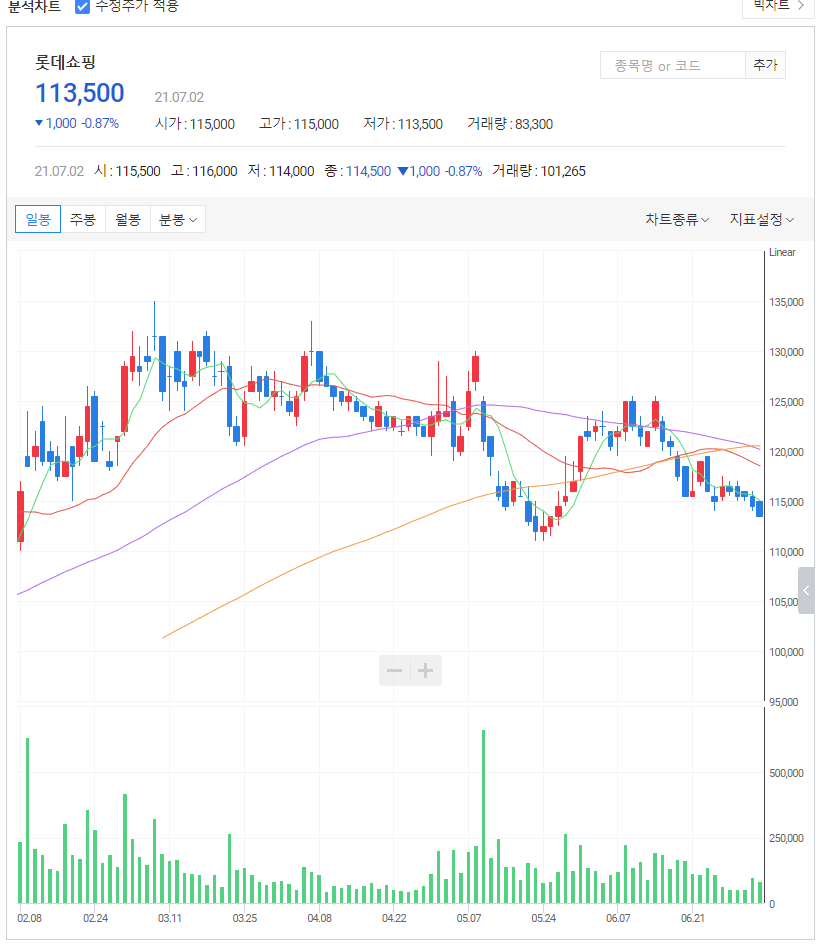This screenshot has width=822, height=946.
Task: Click the 롯데쇼핑 stock name
Action: click(65, 62)
